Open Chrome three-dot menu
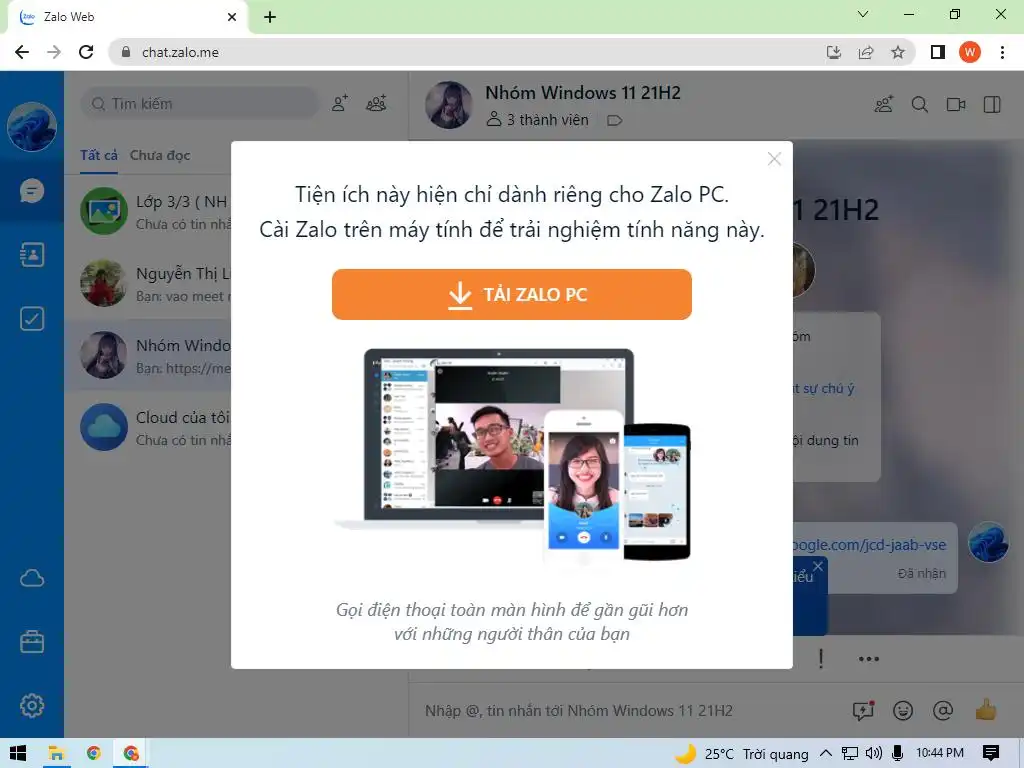Viewport: 1024px width, 768px height. coord(1002,52)
